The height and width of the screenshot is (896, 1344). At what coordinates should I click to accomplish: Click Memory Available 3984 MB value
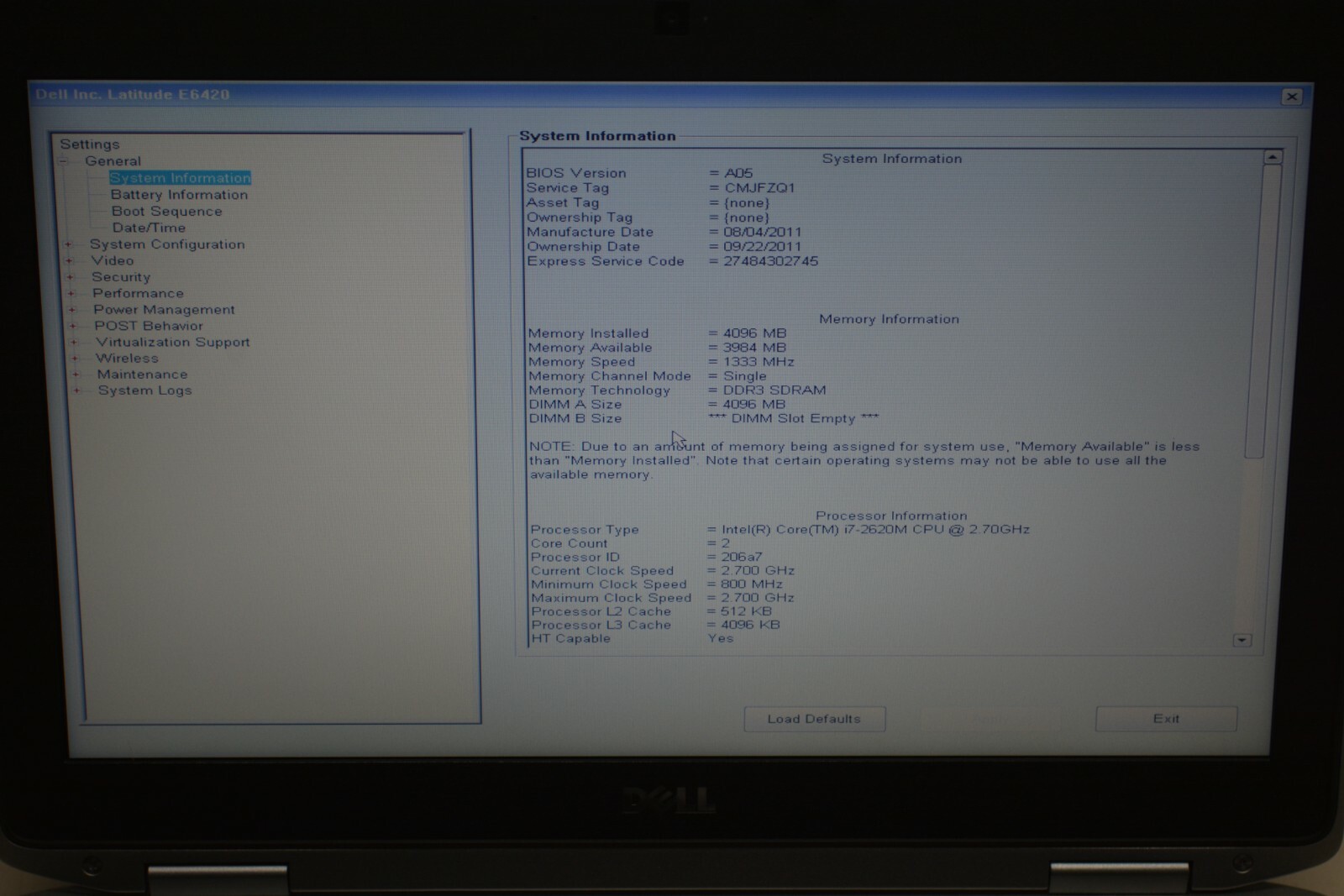point(754,348)
